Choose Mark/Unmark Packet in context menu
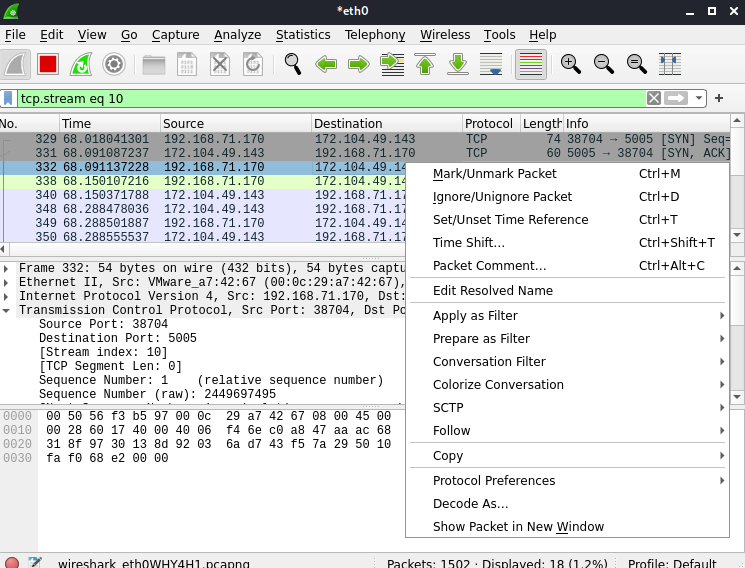 click(x=494, y=174)
